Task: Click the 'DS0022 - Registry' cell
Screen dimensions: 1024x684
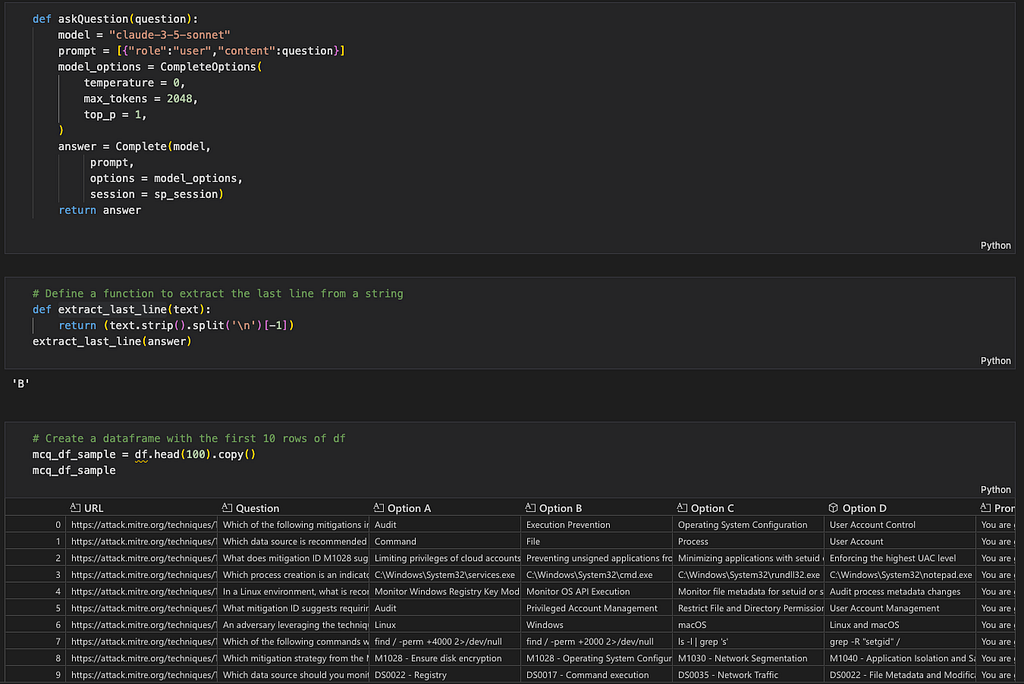Action: (445, 675)
